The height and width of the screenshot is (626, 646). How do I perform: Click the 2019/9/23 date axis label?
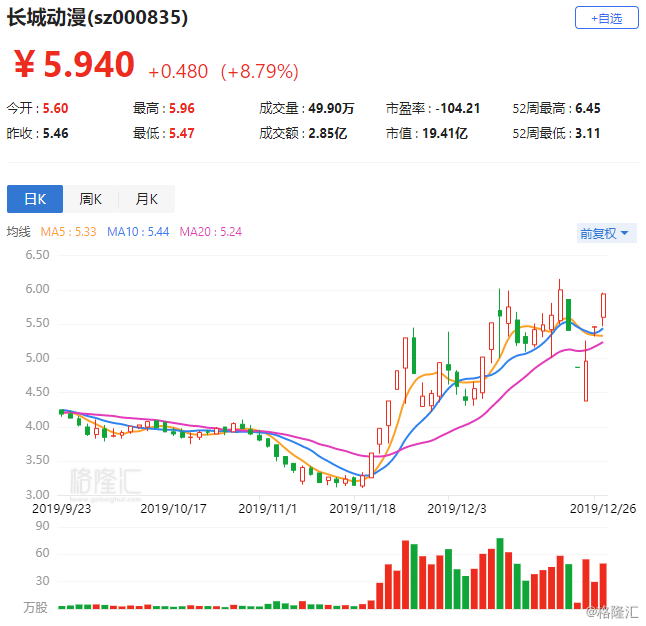coord(61,509)
